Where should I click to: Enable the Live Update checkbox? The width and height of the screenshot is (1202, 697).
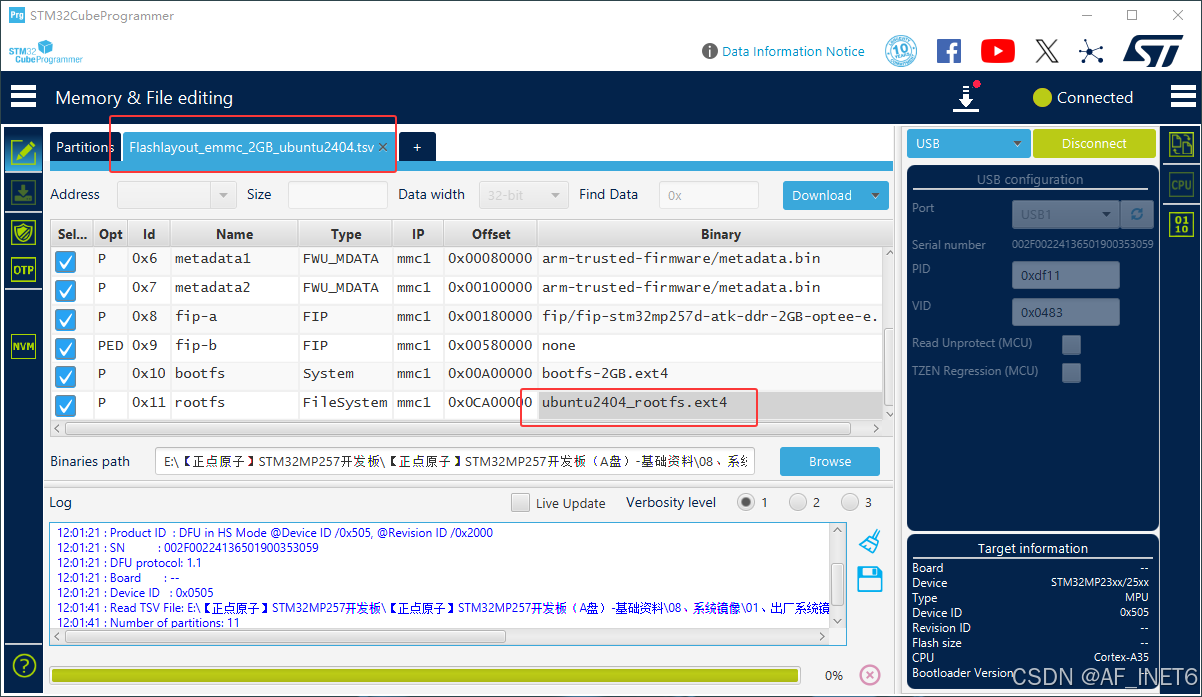[x=520, y=502]
